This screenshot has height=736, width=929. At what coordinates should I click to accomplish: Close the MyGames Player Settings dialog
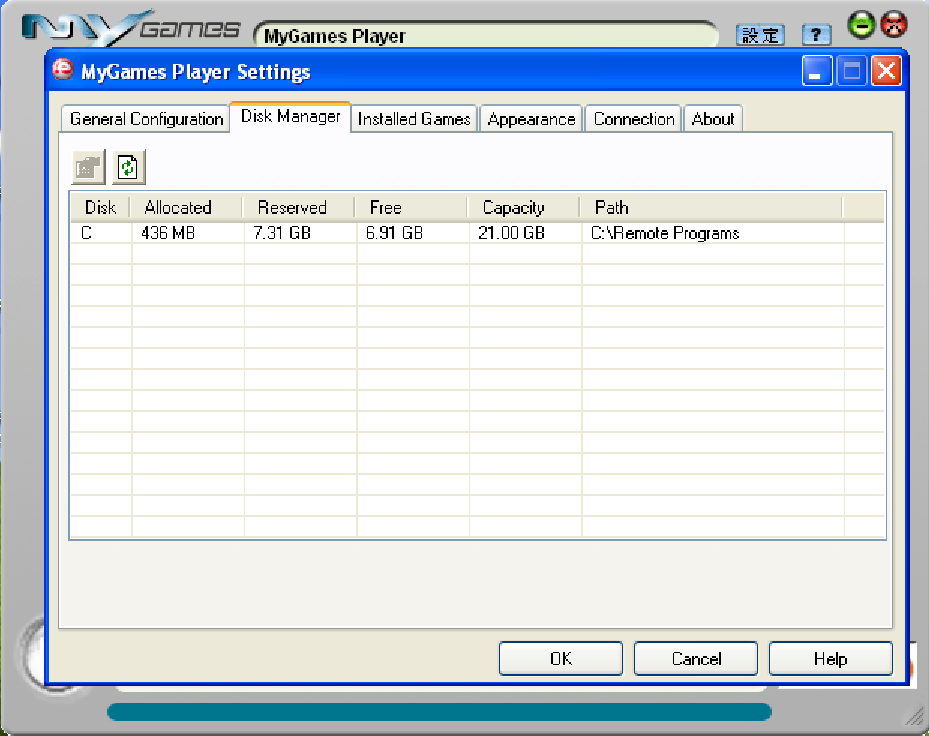886,71
